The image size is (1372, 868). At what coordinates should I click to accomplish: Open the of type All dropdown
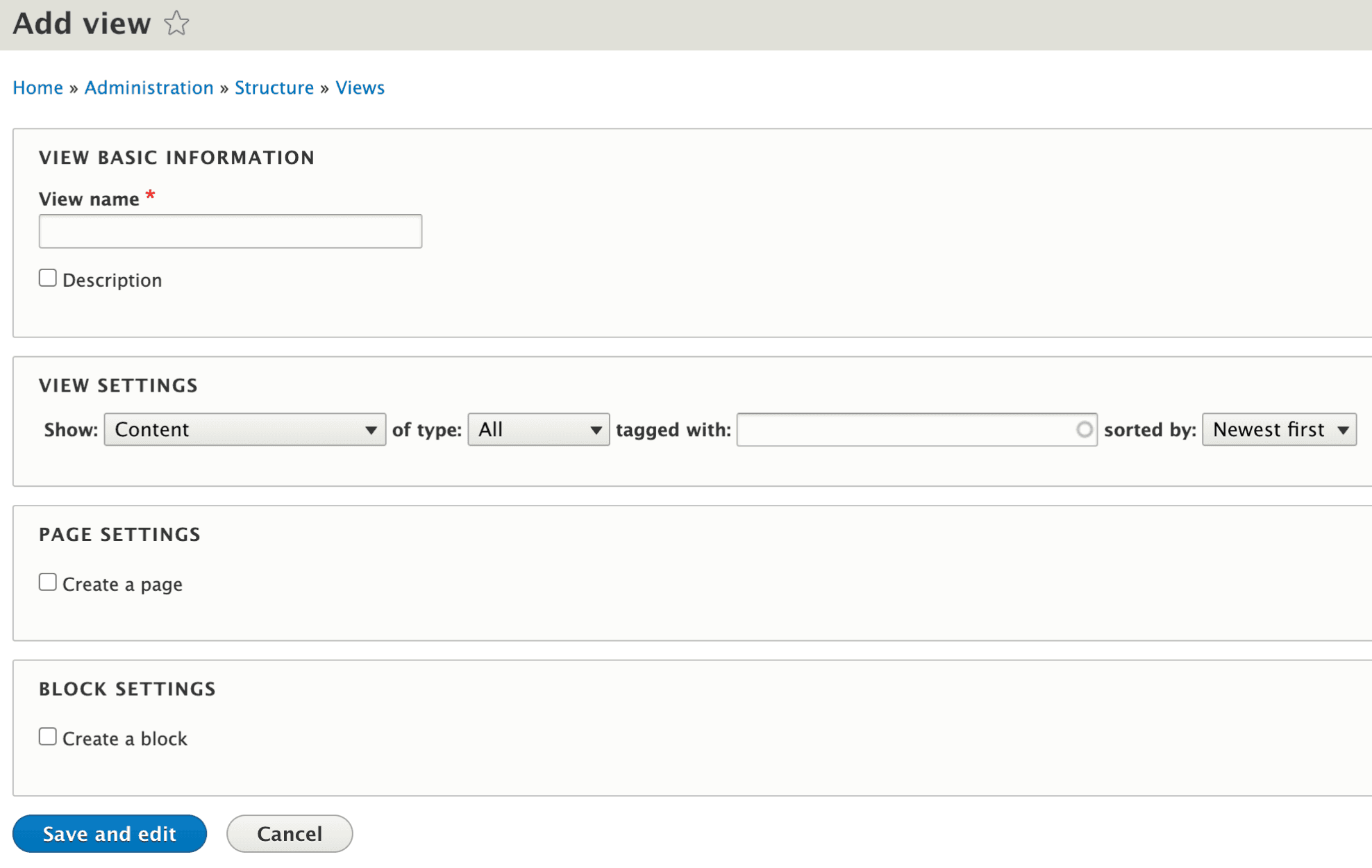539,429
